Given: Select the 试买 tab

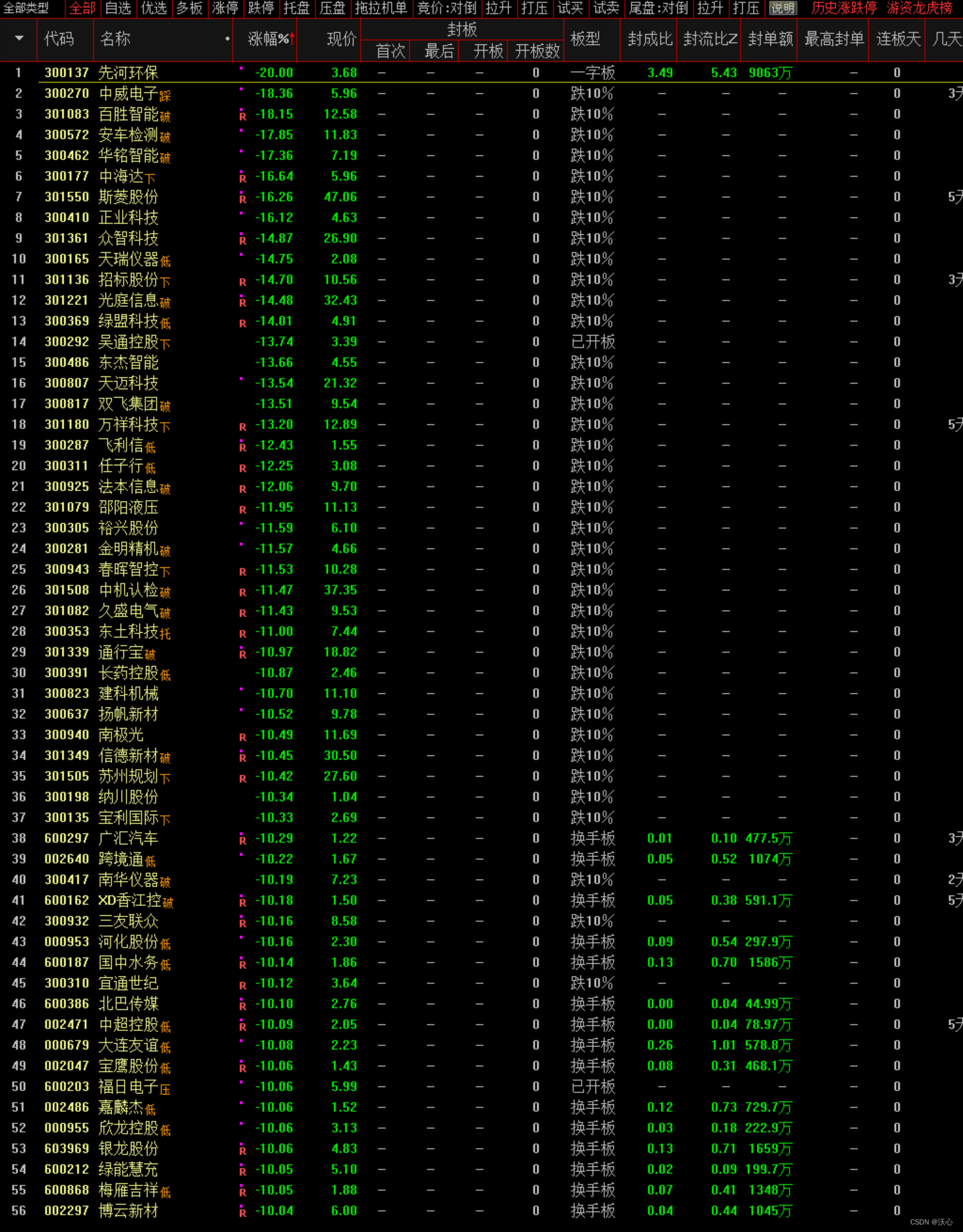Looking at the screenshot, I should tap(571, 8).
